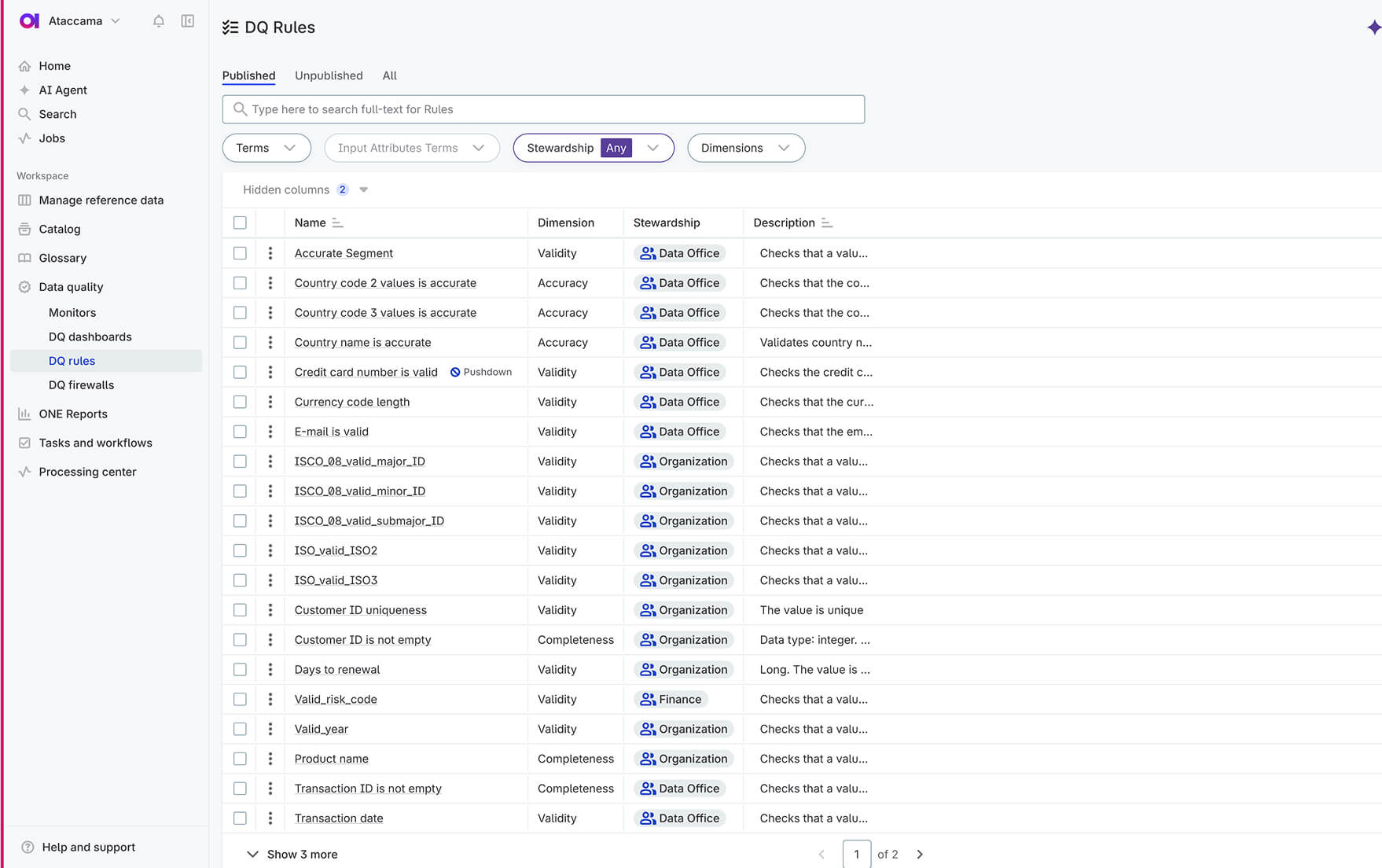Tick the select-all checkbox in table header
This screenshot has width=1382, height=868.
(240, 223)
